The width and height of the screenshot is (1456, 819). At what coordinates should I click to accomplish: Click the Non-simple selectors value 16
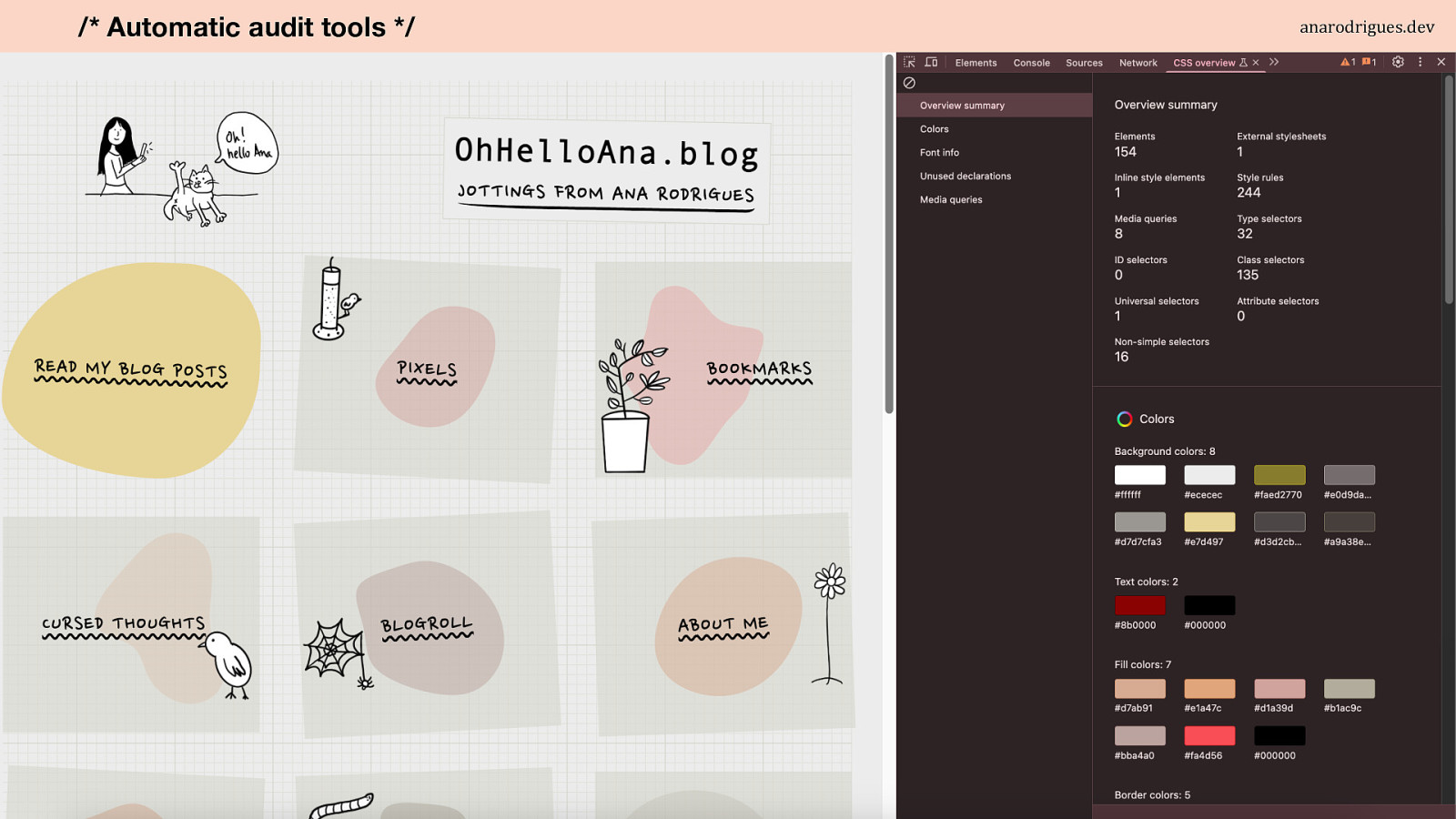pos(1121,357)
